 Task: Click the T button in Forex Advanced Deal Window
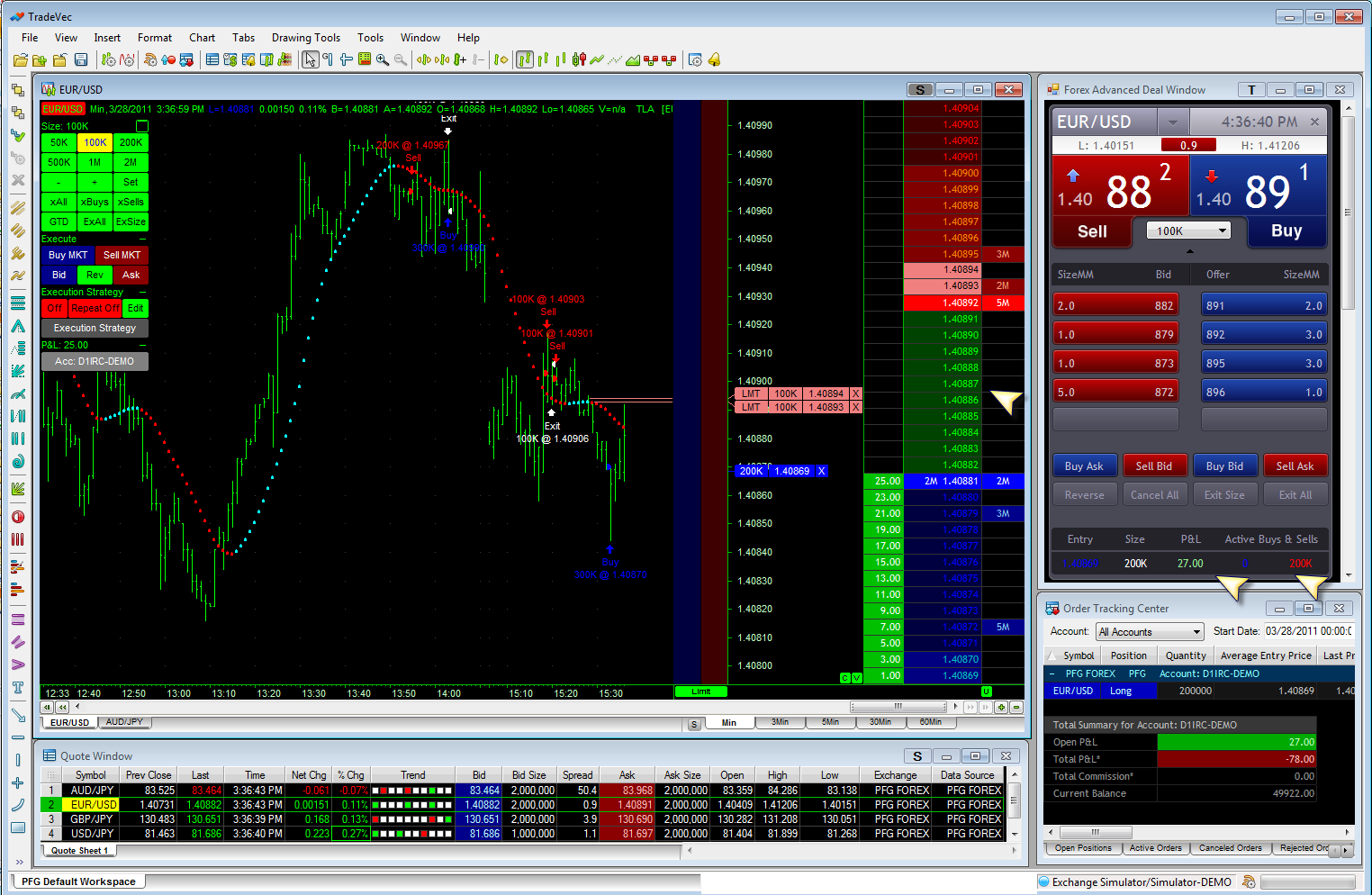[1251, 90]
